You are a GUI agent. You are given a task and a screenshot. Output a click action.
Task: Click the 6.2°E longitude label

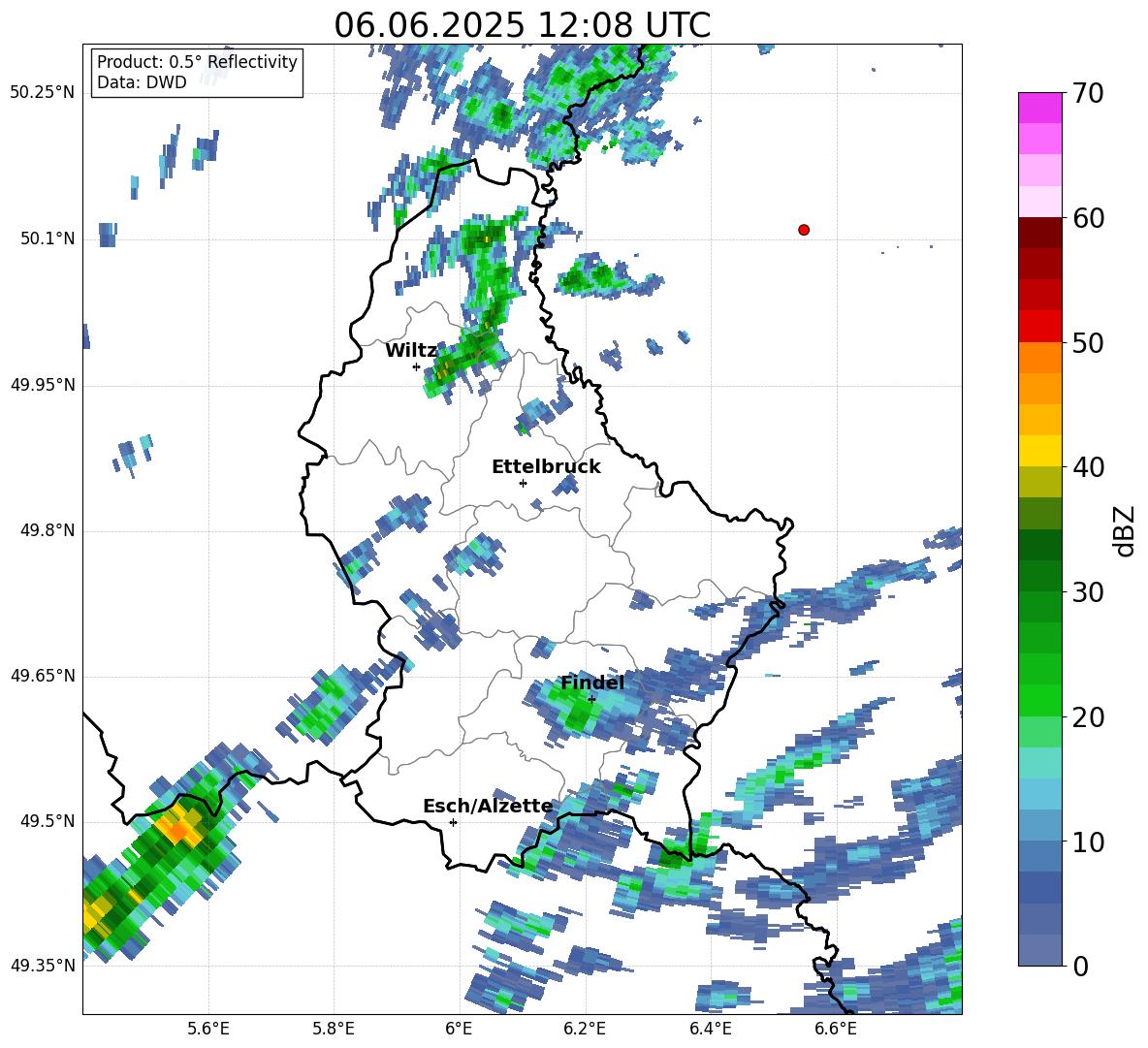[585, 1029]
